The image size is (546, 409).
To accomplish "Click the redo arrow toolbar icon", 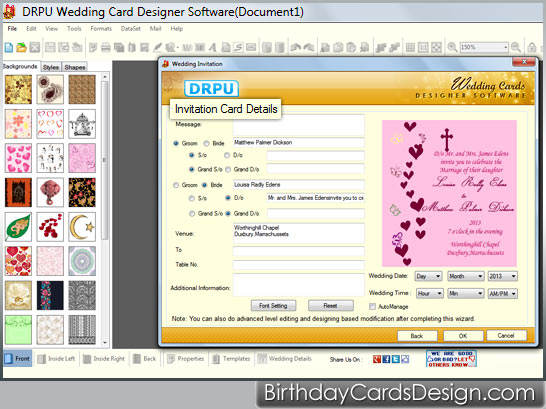I will click(309, 47).
